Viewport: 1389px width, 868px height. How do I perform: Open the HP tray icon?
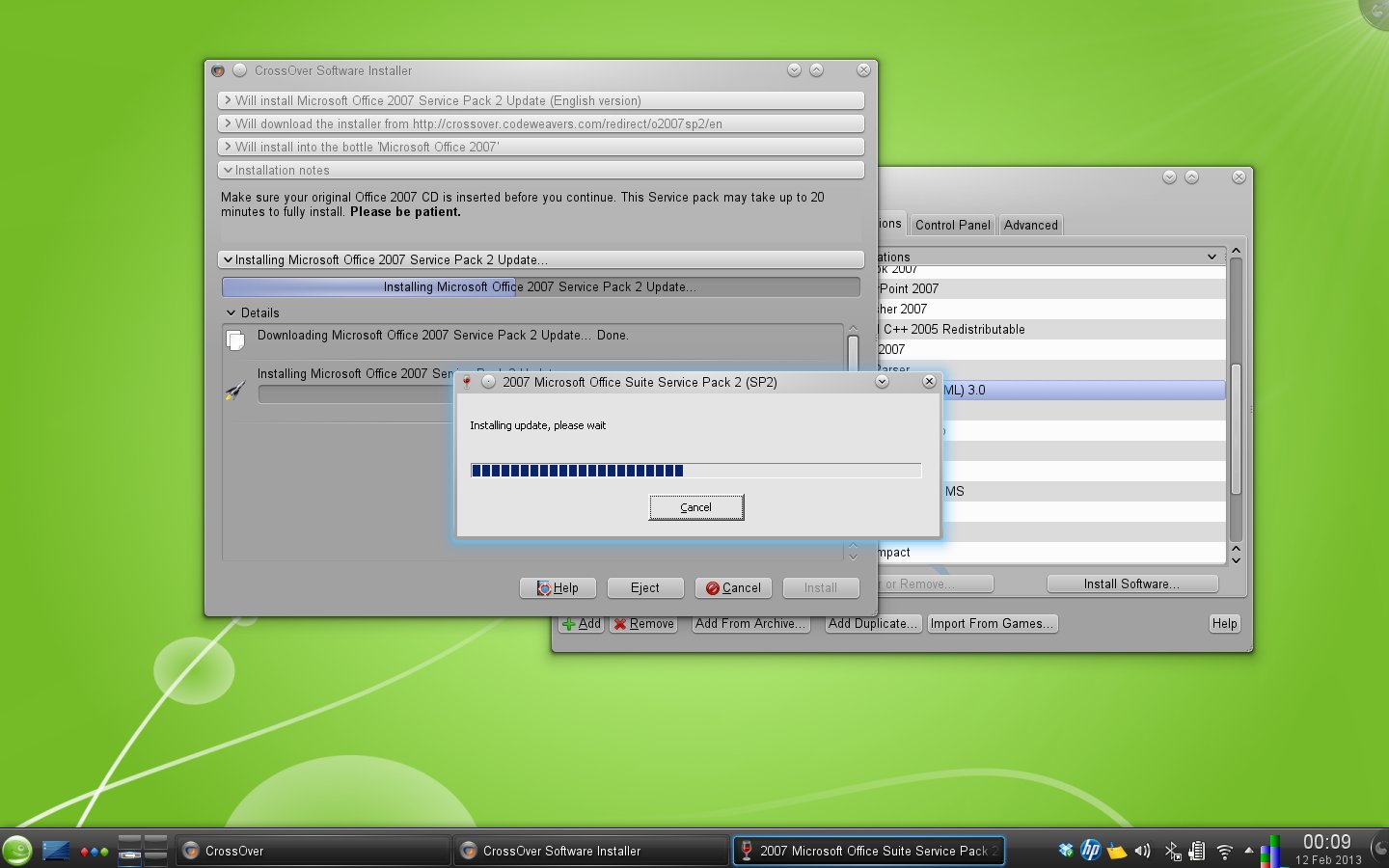tap(1091, 851)
